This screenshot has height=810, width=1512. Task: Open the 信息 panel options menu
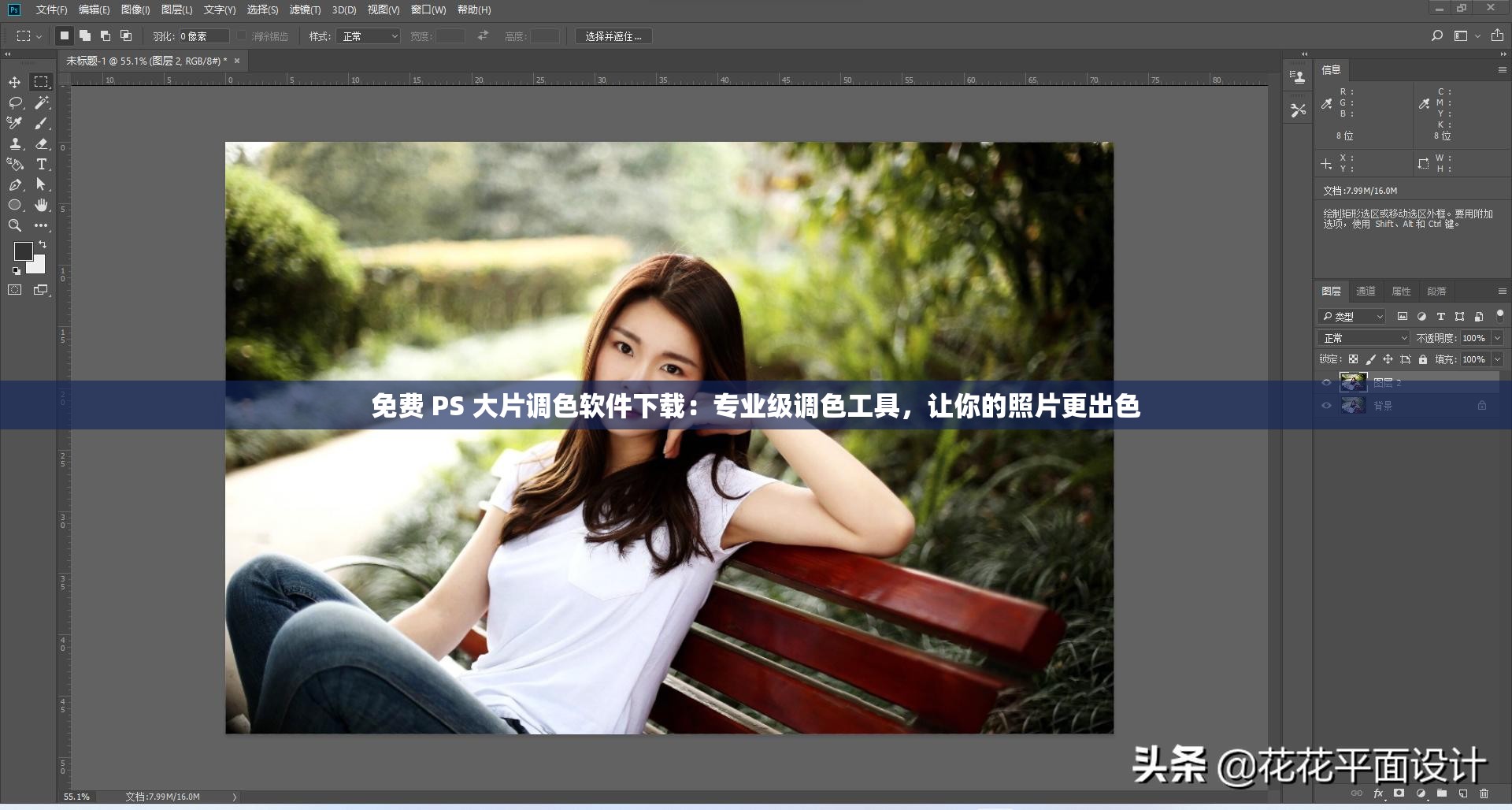[x=1502, y=70]
